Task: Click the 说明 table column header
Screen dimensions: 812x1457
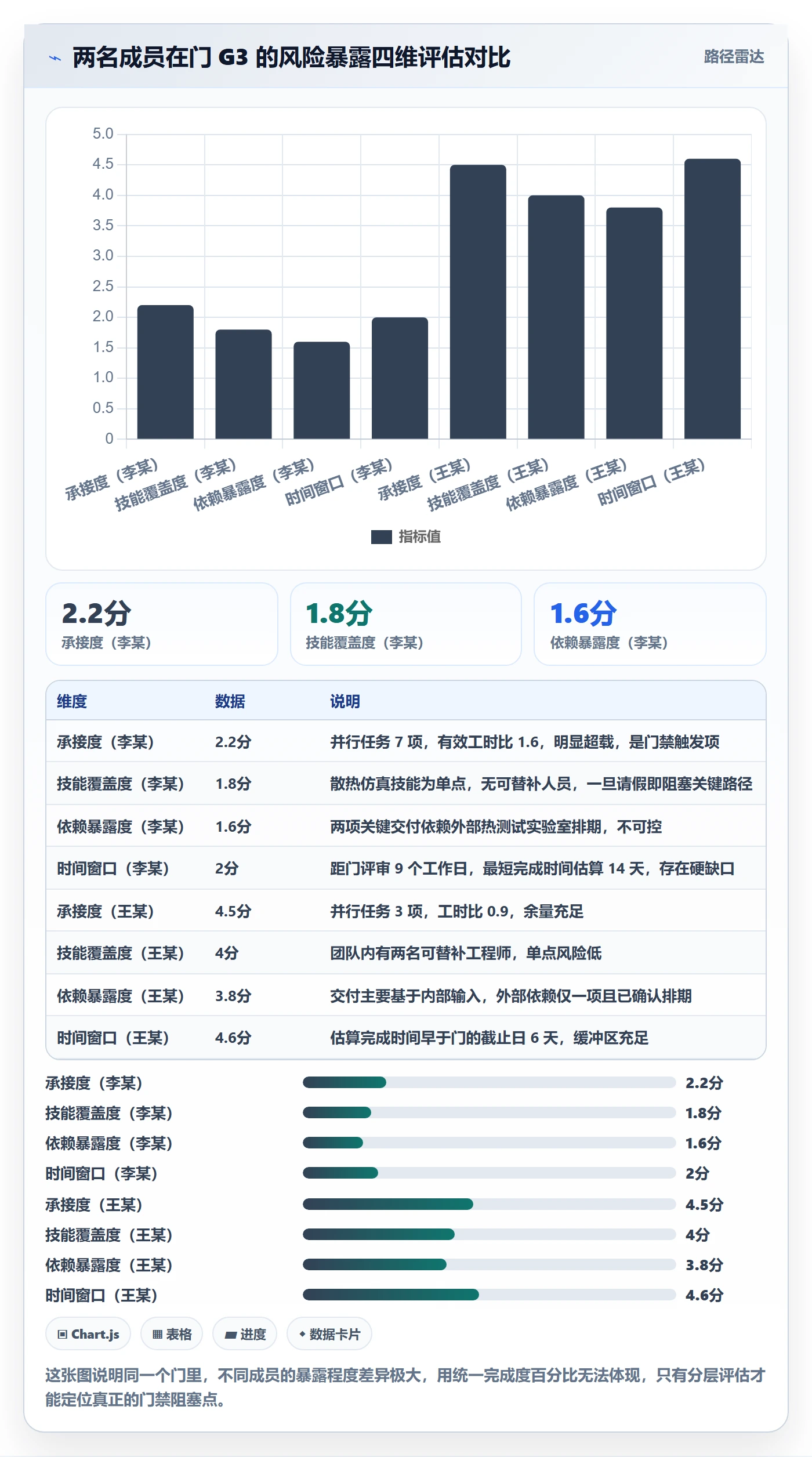Action: click(x=345, y=701)
